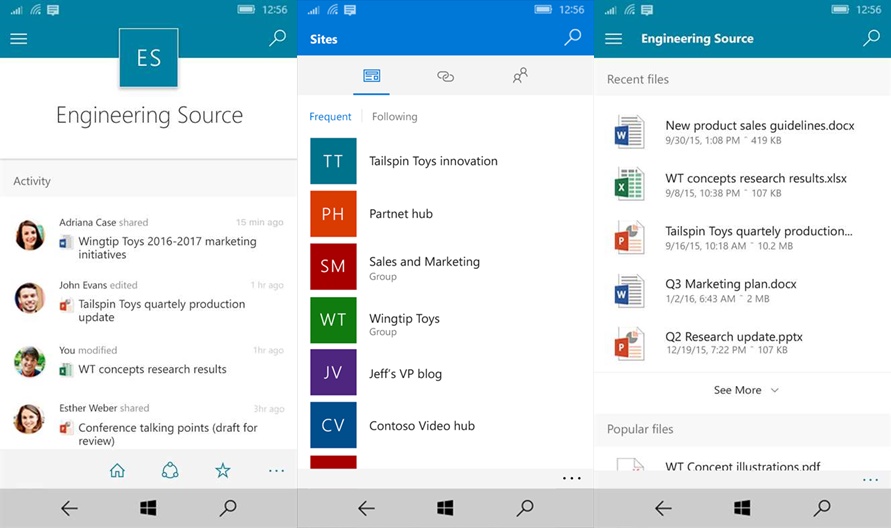Open Conference talking points draft document
This screenshot has width=891, height=528.
(x=168, y=434)
